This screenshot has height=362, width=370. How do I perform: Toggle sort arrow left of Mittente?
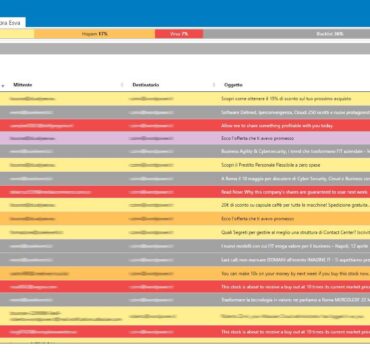(3, 86)
